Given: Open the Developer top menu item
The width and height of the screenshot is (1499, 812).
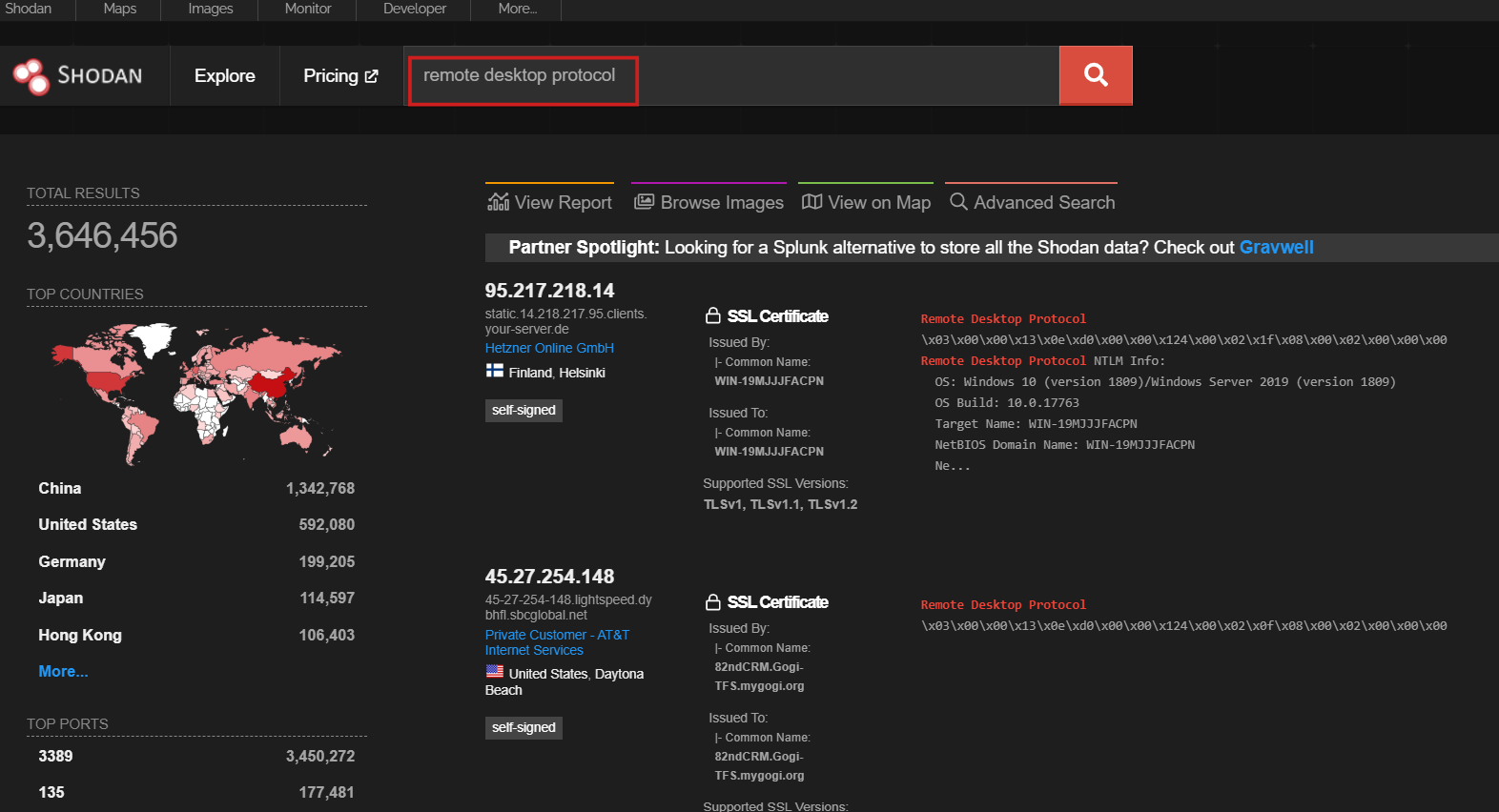Looking at the screenshot, I should (415, 9).
